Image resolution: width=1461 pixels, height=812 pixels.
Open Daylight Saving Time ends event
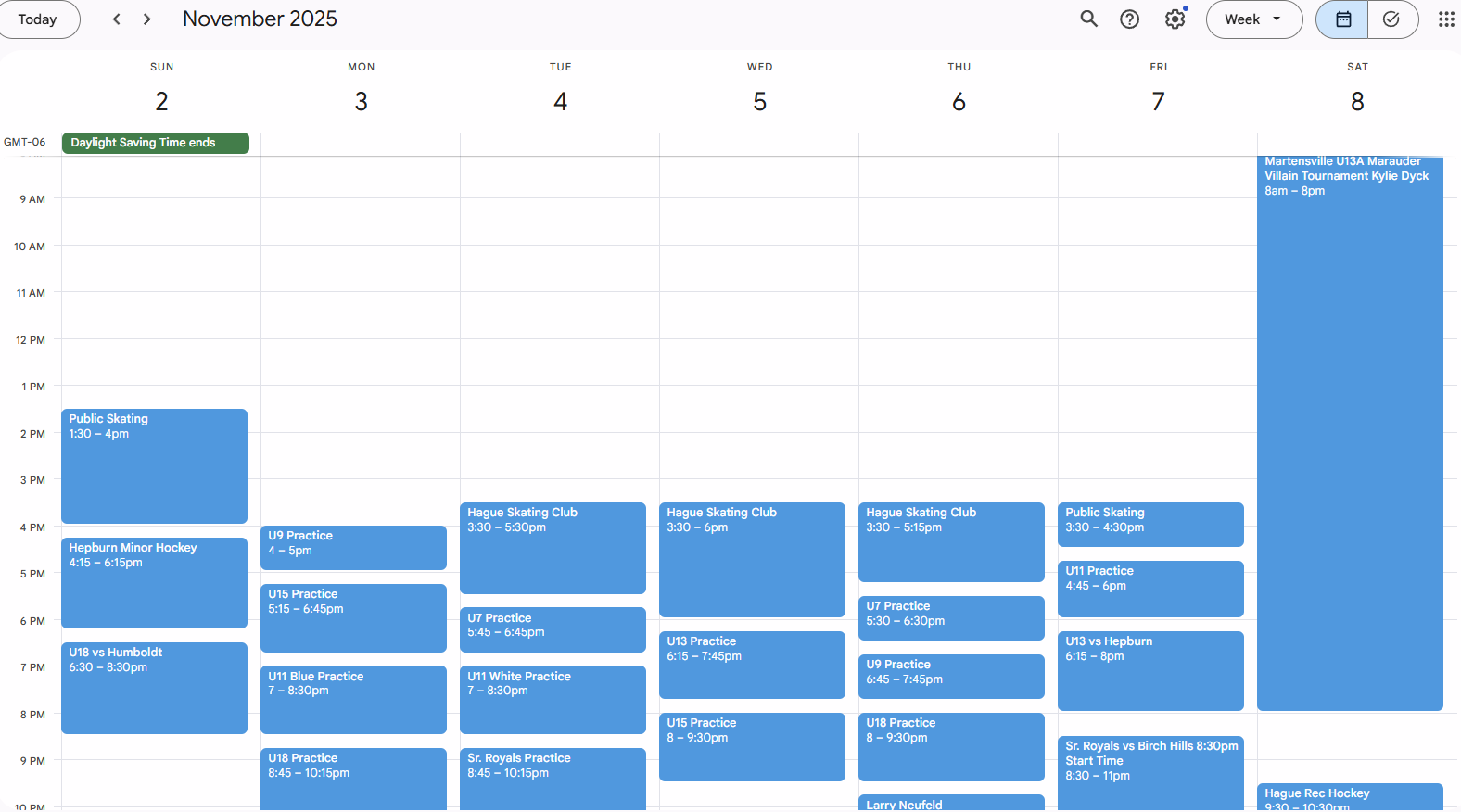[155, 143]
